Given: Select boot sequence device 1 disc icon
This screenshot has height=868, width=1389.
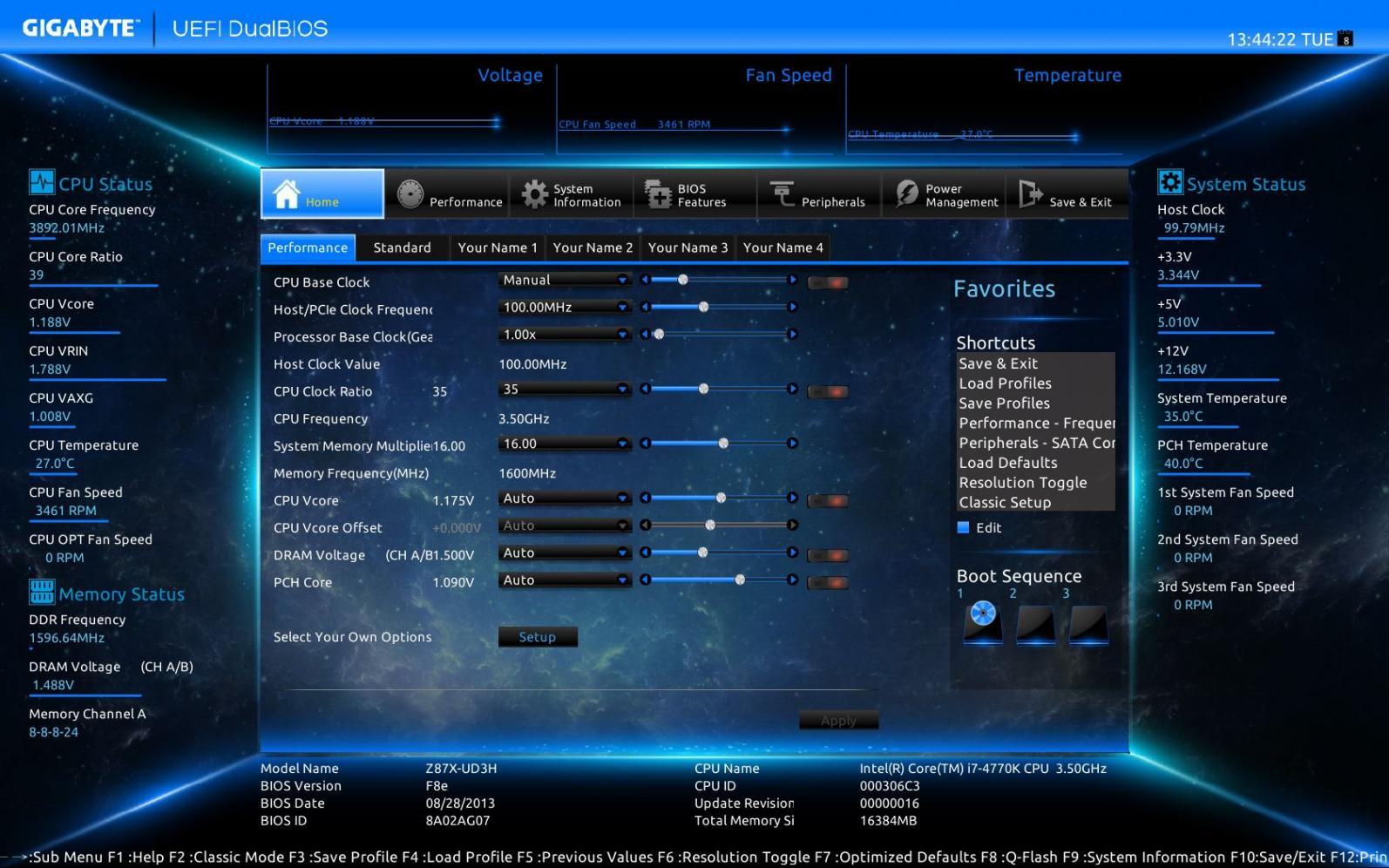Looking at the screenshot, I should 983,622.
